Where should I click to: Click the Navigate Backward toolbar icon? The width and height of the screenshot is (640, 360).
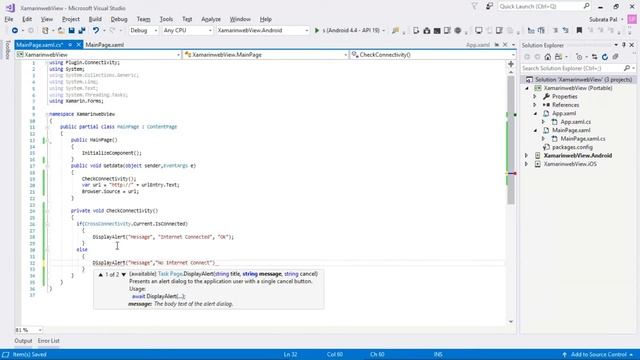tap(15, 31)
